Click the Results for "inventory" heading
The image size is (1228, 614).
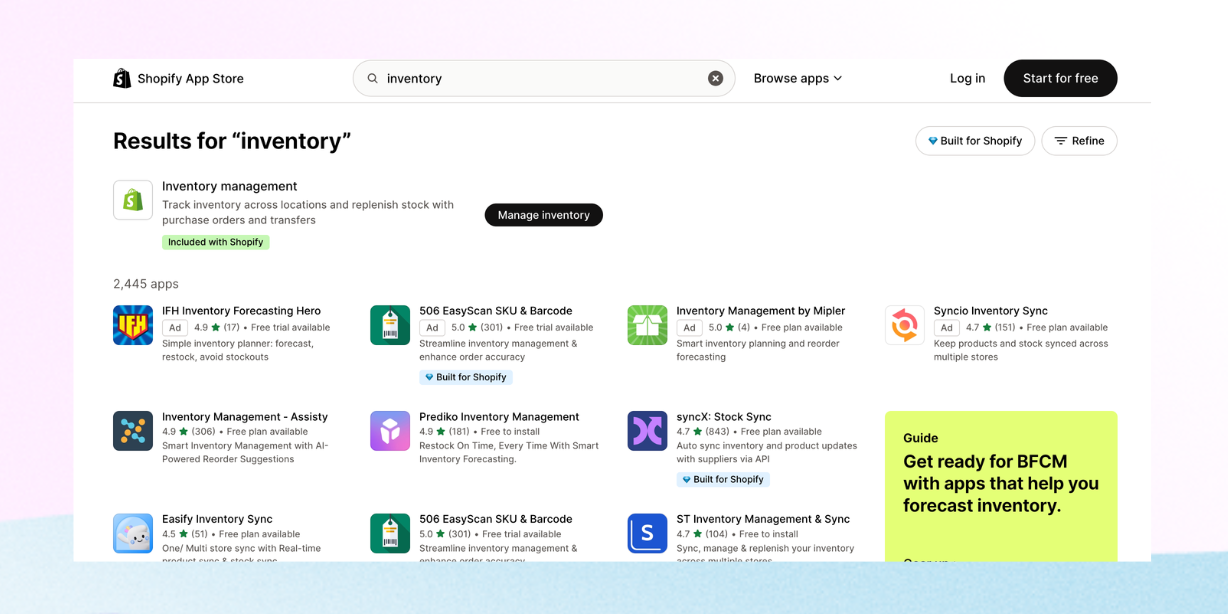click(x=232, y=141)
